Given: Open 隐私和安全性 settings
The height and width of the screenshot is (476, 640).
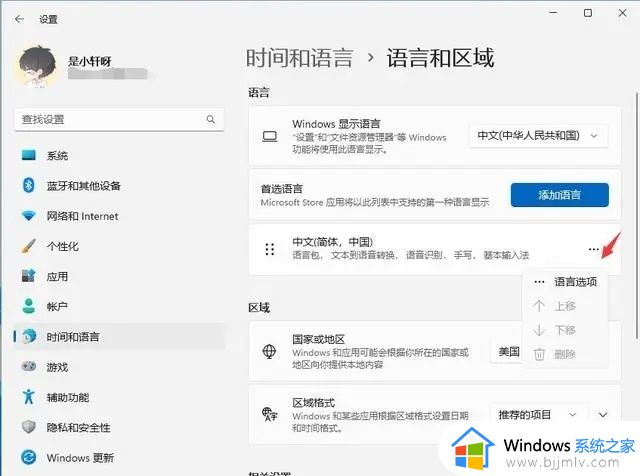Looking at the screenshot, I should (x=119, y=427).
